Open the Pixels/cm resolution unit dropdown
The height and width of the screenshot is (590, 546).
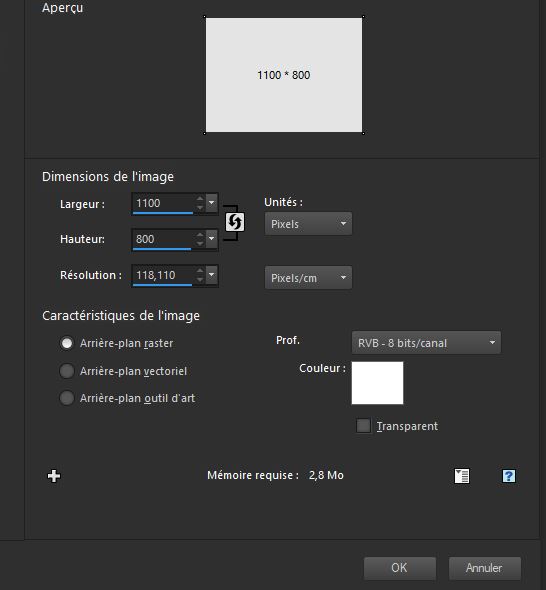pyautogui.click(x=308, y=278)
